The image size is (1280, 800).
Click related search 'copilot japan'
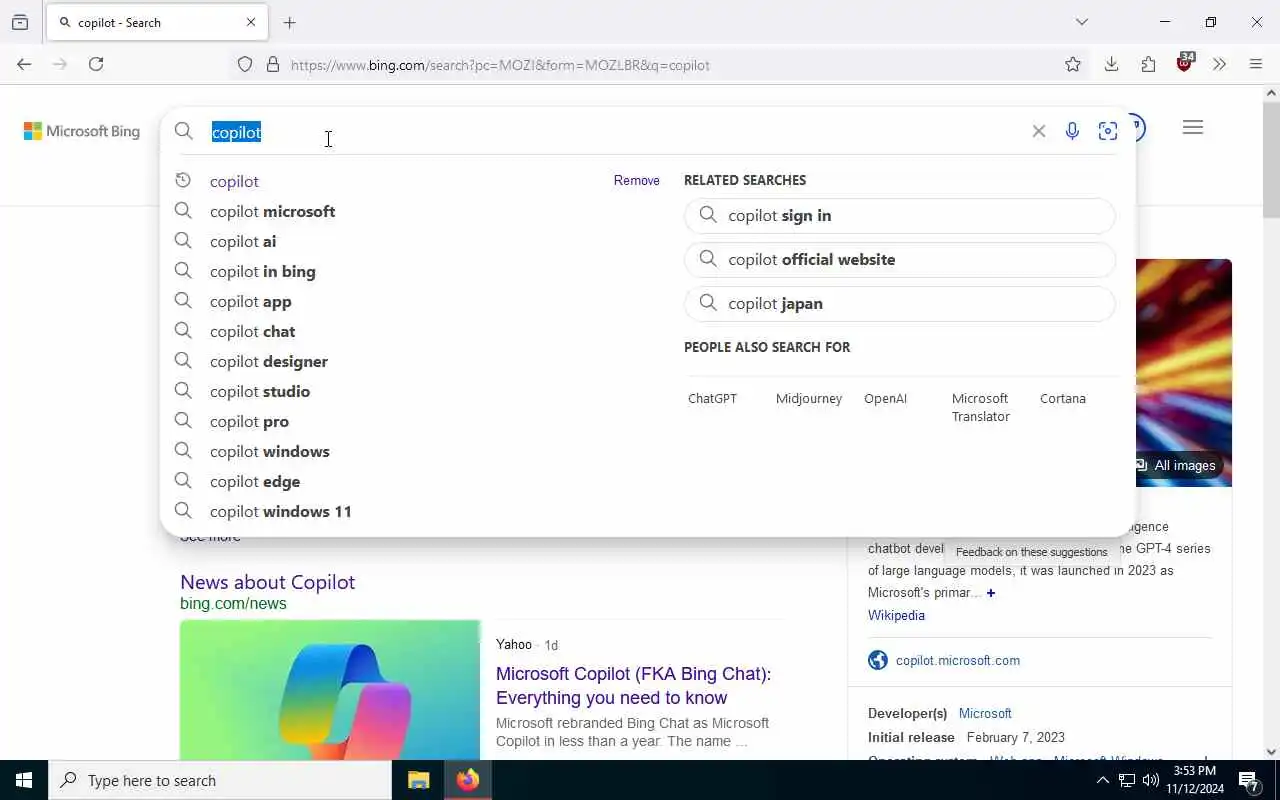point(899,303)
